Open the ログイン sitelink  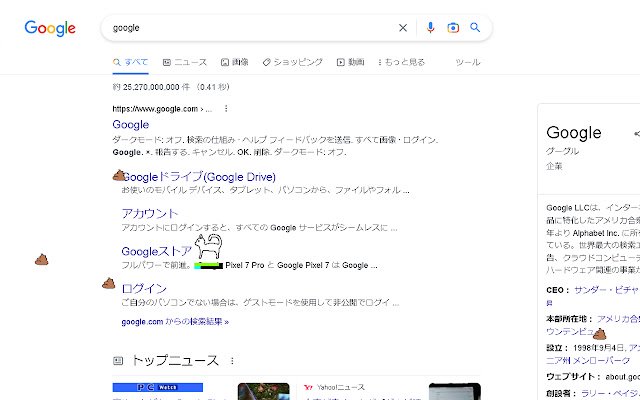144,289
